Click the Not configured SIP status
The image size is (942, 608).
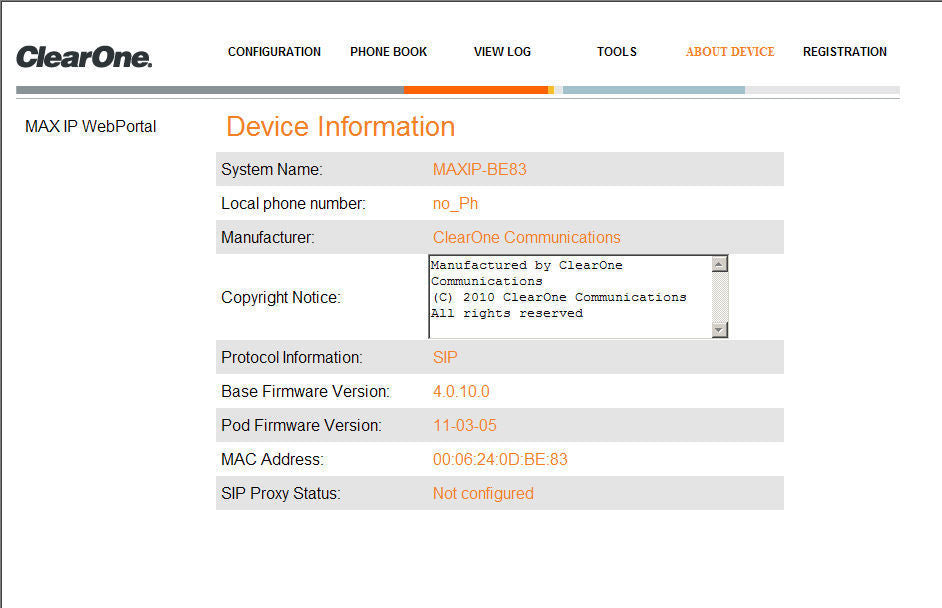coord(483,494)
